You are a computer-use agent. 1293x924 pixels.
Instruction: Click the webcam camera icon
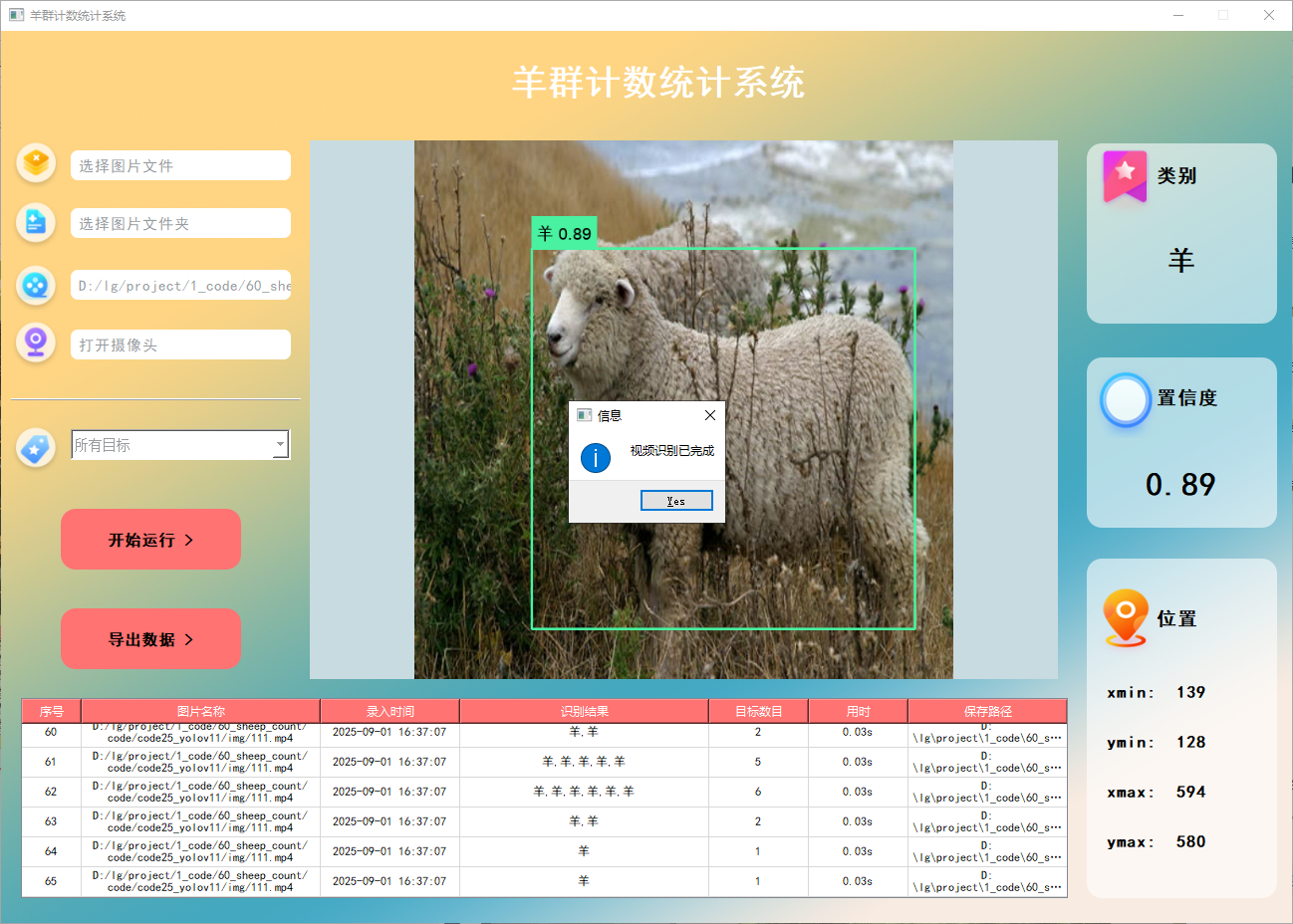(x=36, y=344)
